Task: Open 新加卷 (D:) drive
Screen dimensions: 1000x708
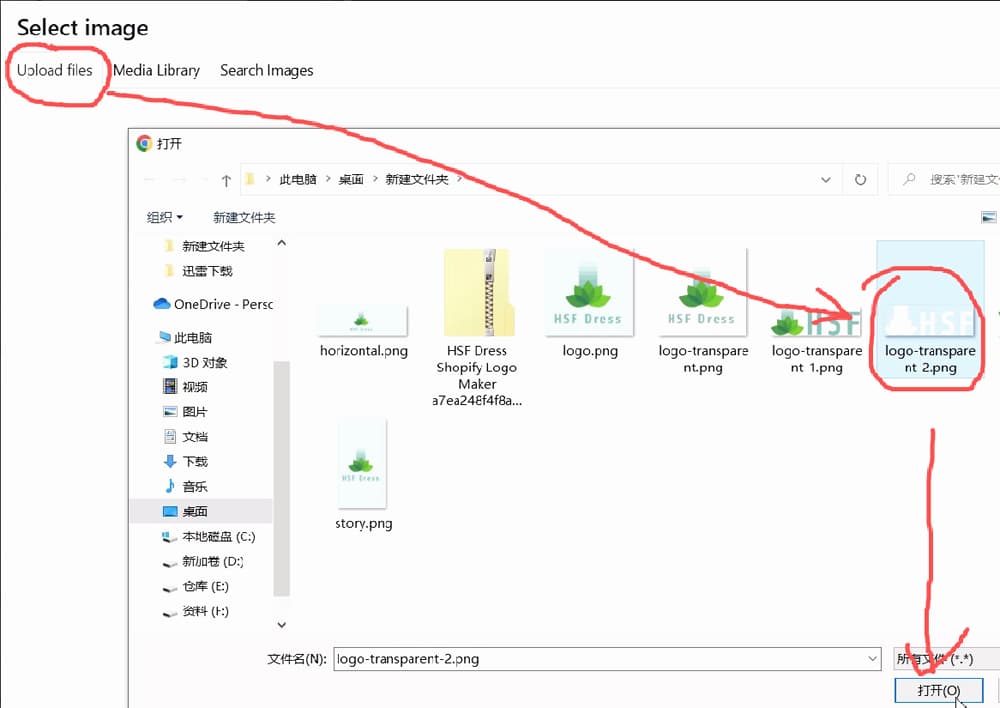Action: 203,562
